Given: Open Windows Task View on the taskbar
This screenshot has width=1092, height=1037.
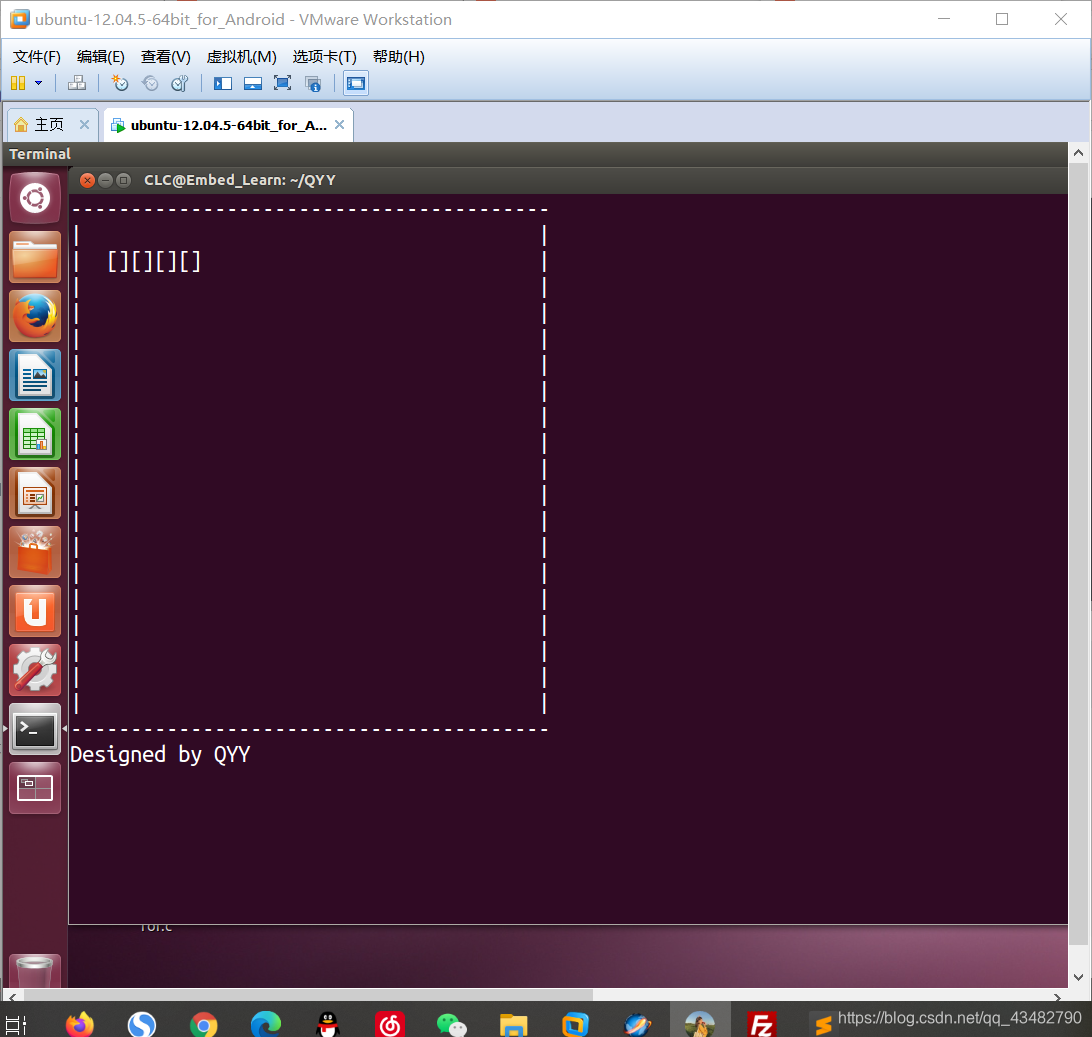Looking at the screenshot, I should [x=15, y=1025].
